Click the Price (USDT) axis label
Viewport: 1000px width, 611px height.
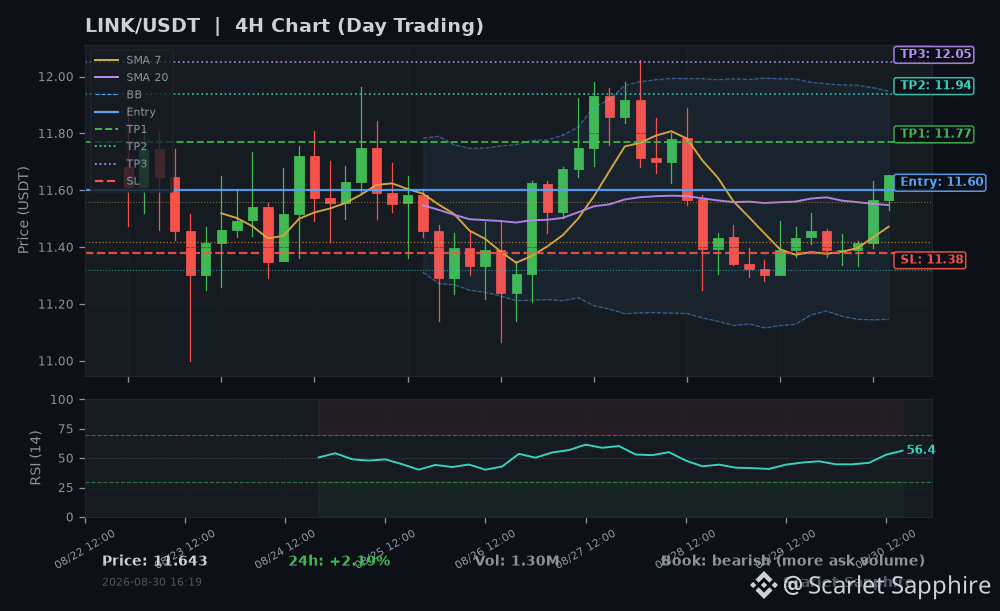(23, 210)
